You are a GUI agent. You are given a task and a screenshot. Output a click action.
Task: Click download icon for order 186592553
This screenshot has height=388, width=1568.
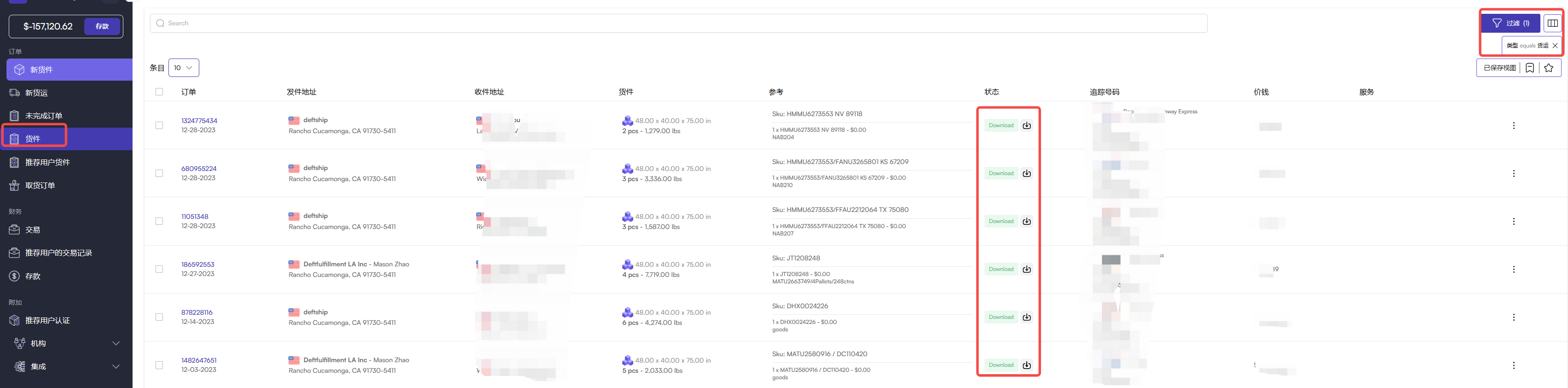(1026, 269)
